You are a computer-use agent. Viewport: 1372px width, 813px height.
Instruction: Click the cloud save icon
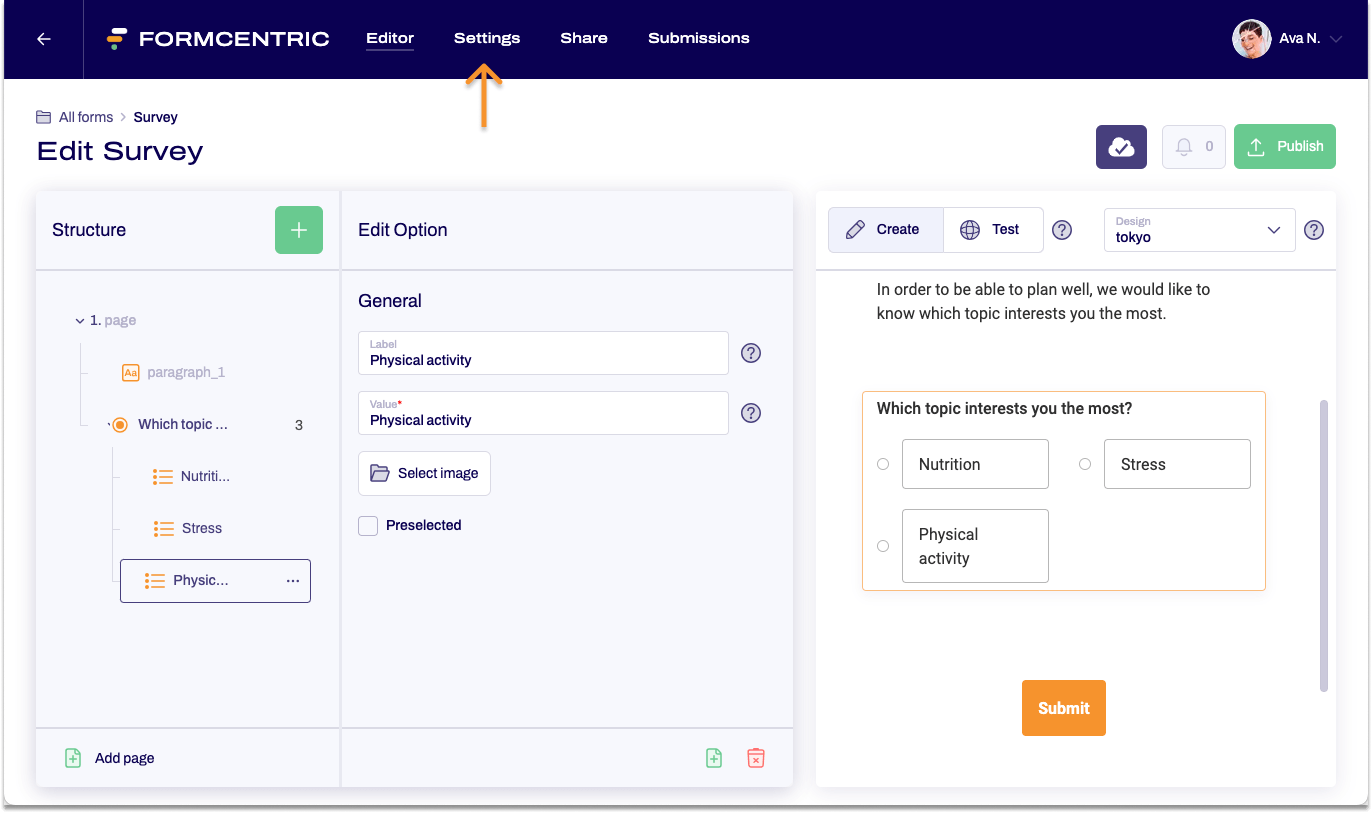pos(1121,146)
